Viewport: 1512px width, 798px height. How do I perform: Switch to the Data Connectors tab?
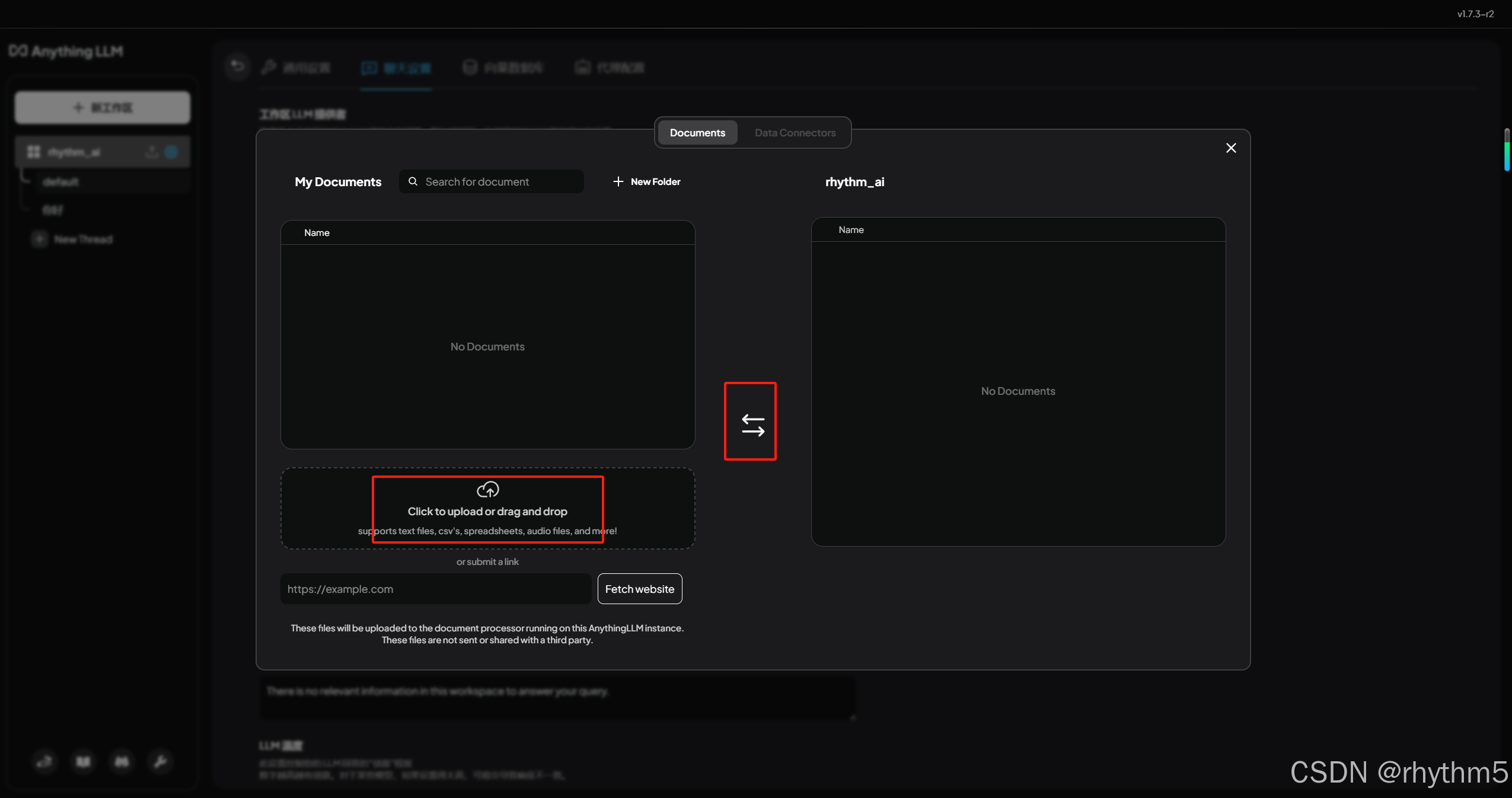[x=795, y=133]
